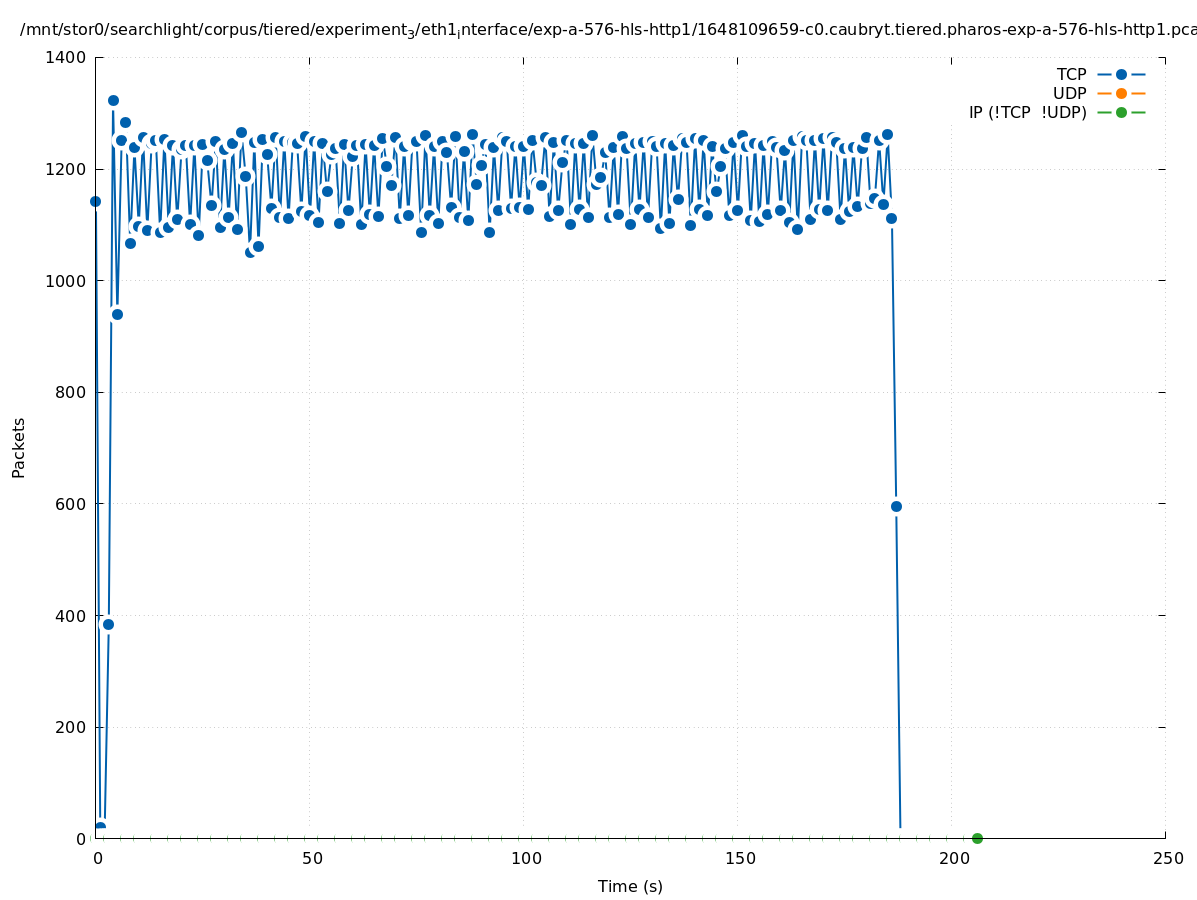Click the "Time (s)" x-axis label

pyautogui.click(x=630, y=887)
